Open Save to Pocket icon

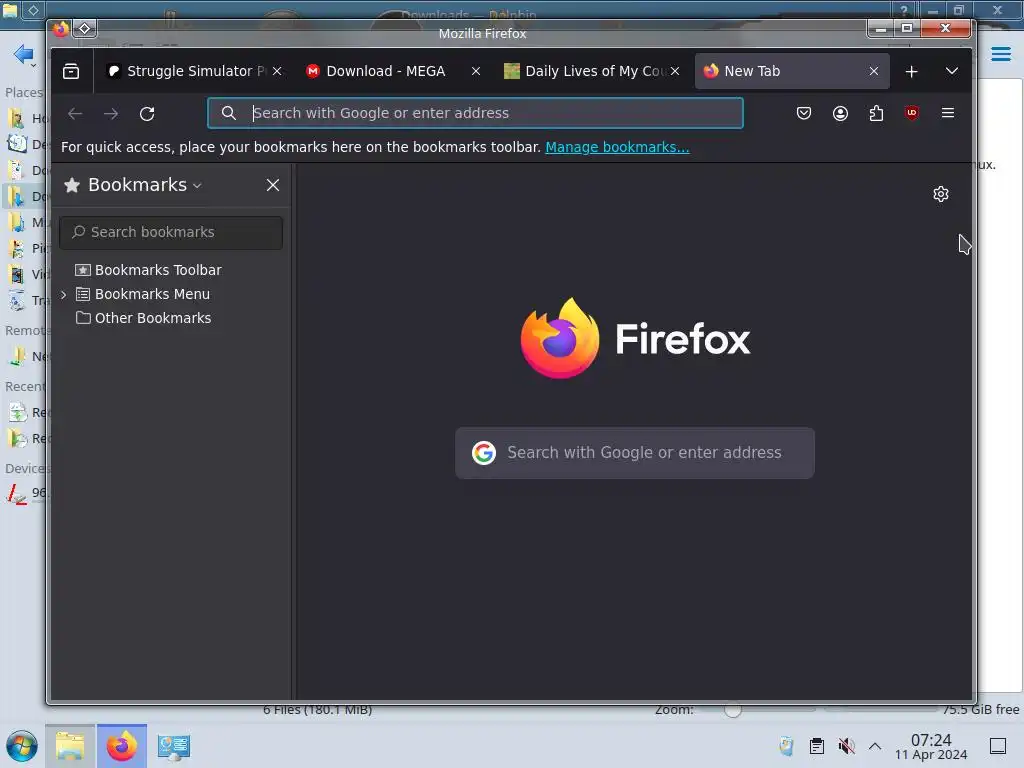coord(804,113)
